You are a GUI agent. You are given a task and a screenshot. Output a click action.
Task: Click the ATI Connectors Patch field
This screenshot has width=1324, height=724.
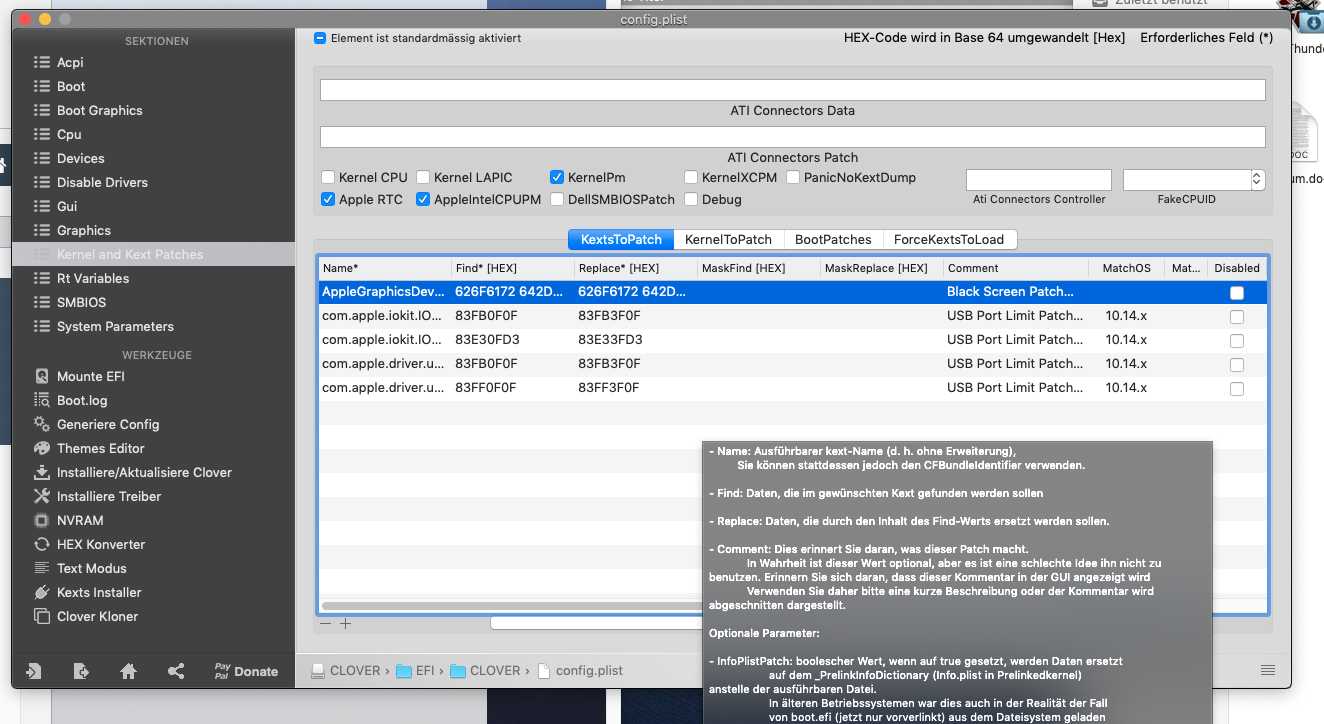pyautogui.click(x=793, y=137)
